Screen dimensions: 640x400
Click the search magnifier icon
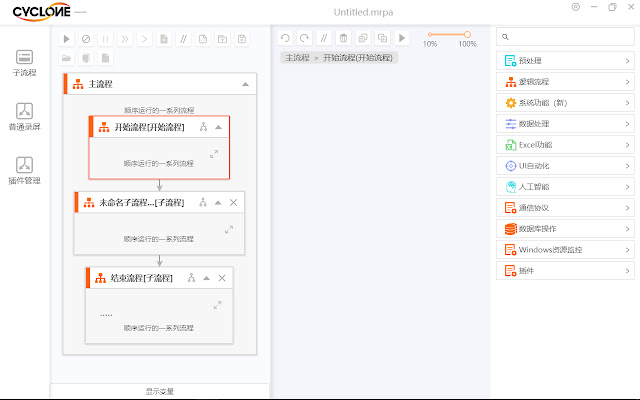coord(505,37)
